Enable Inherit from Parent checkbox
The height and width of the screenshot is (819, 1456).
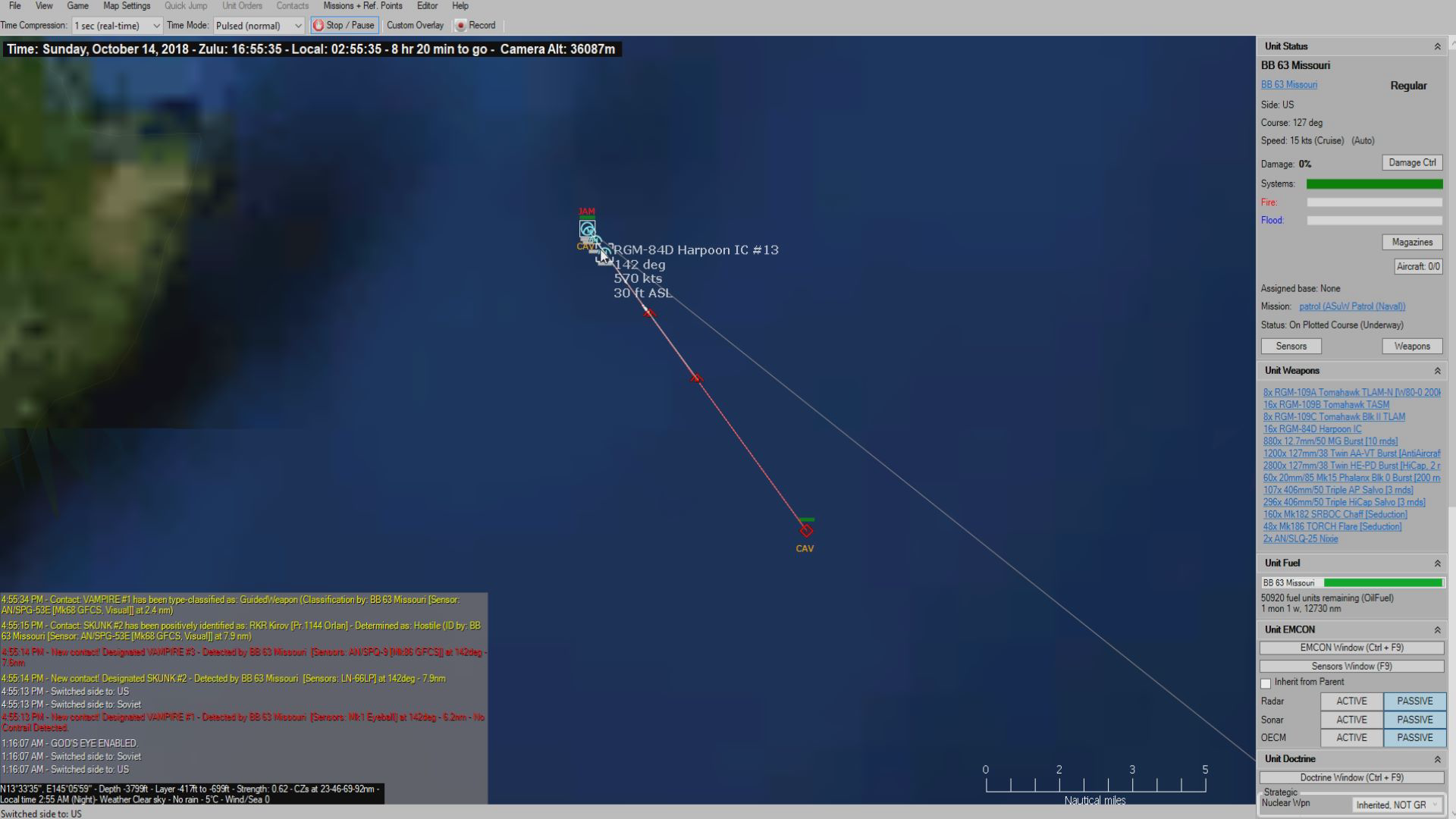[x=1266, y=683]
